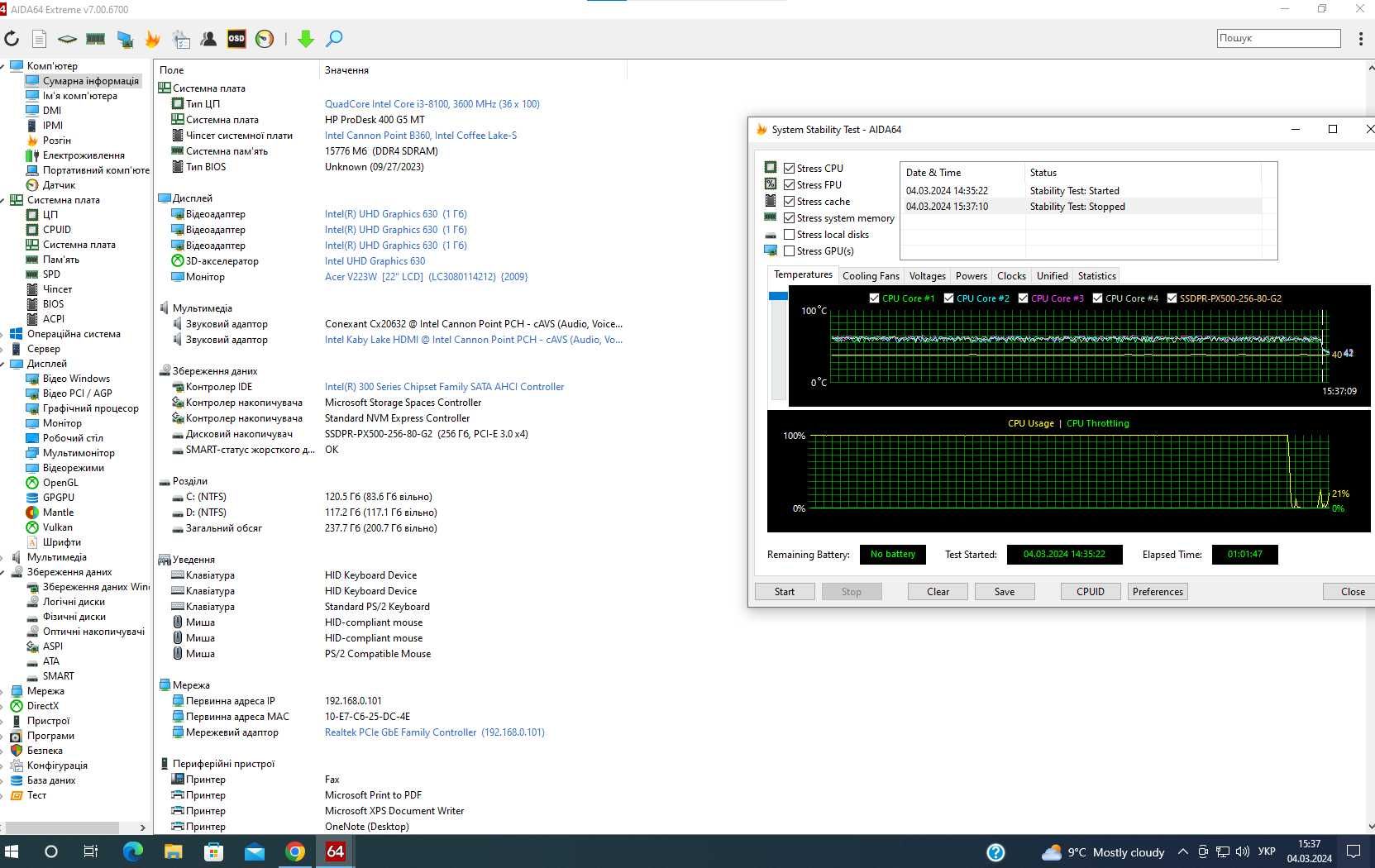Collapse the Дисплей tree node

tap(3, 364)
